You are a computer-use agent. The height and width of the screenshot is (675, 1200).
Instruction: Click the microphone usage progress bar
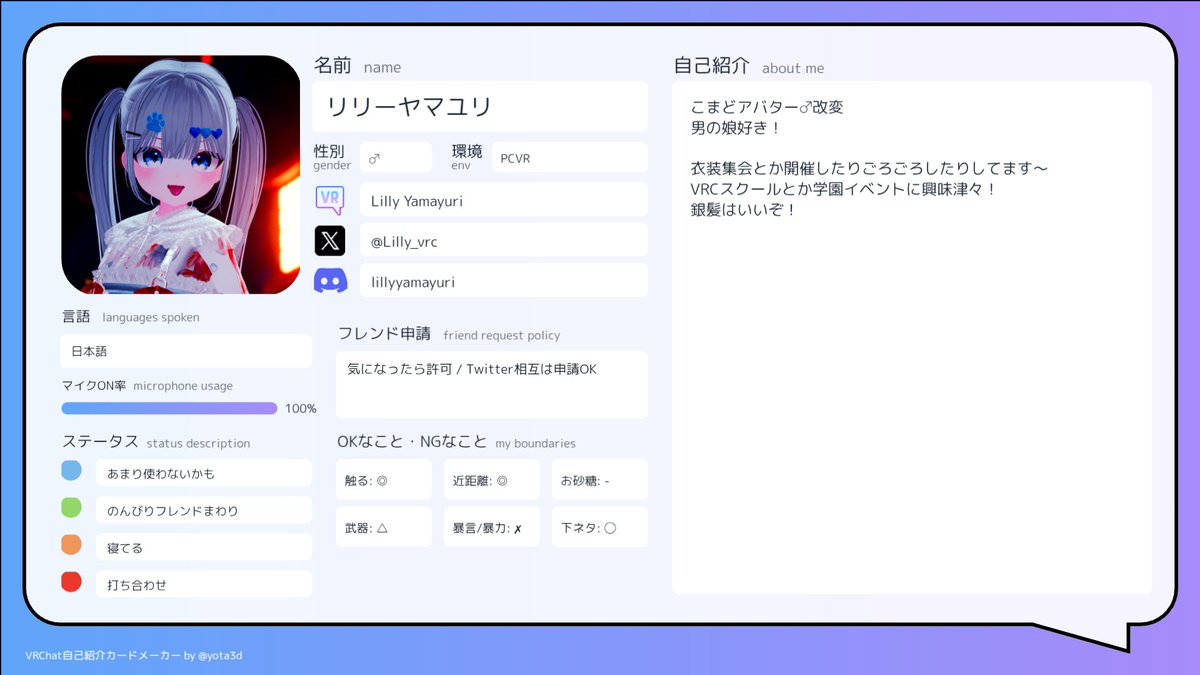point(169,408)
